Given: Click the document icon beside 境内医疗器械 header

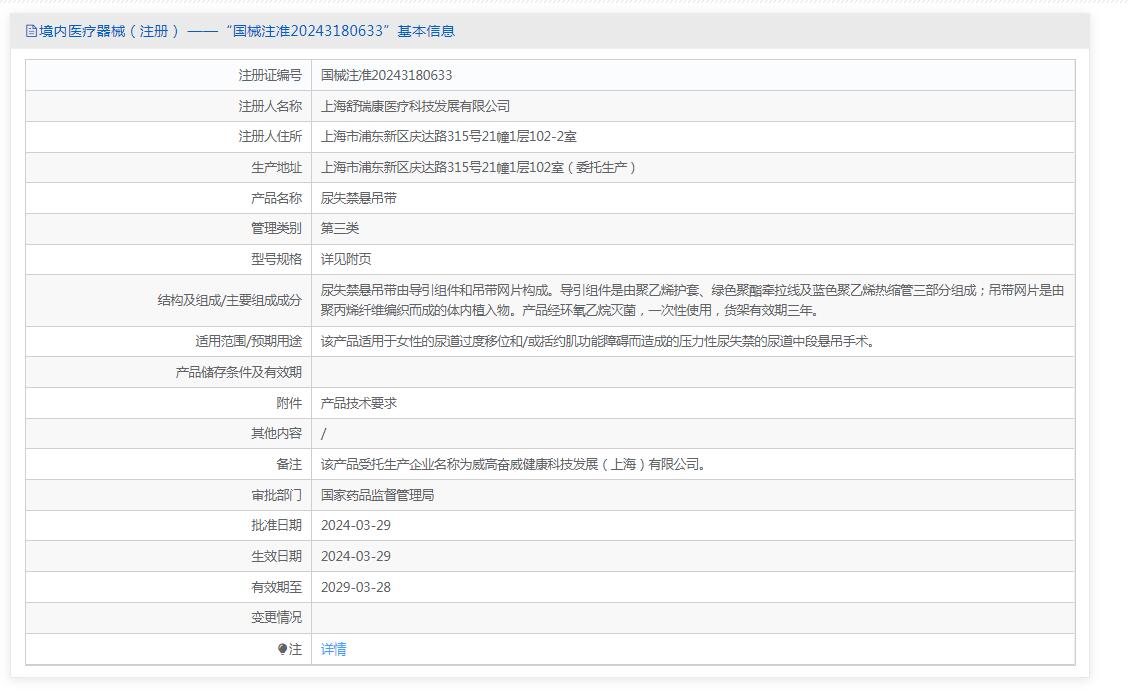Looking at the screenshot, I should click(x=31, y=31).
